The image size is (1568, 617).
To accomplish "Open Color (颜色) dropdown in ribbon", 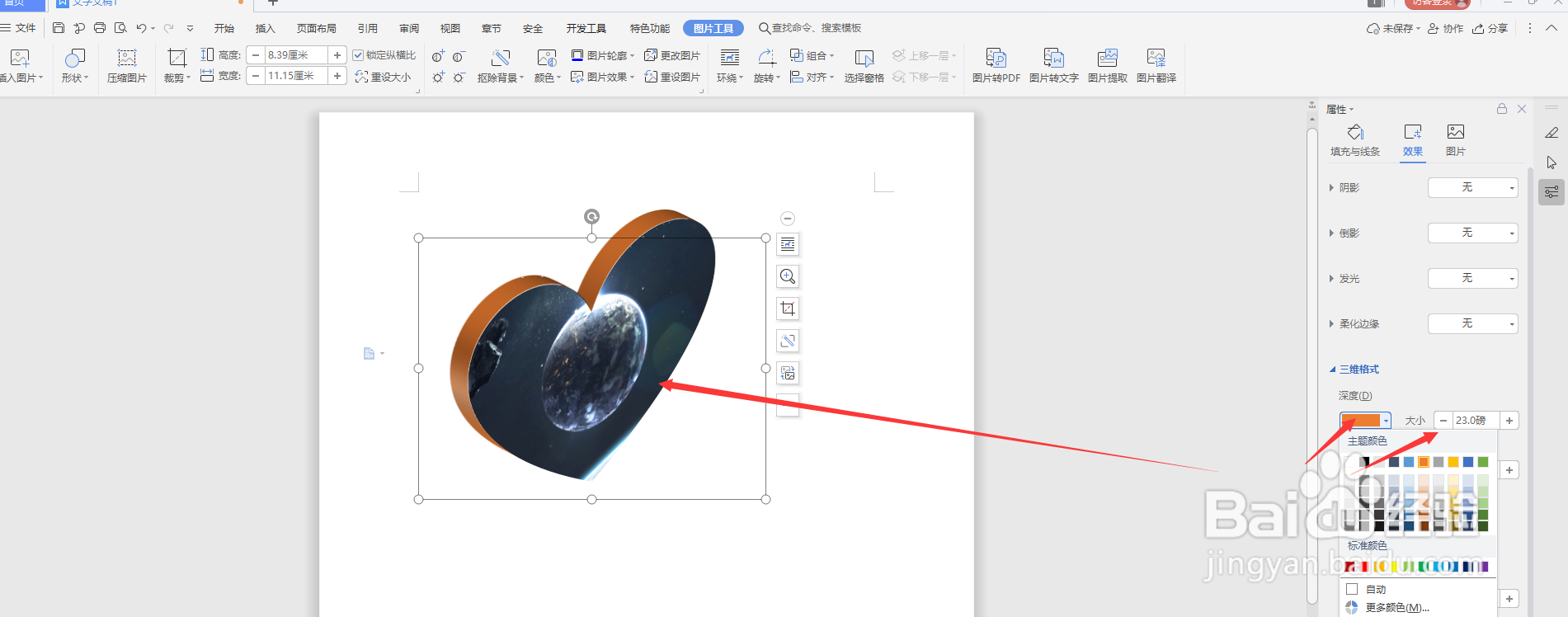I will [x=548, y=78].
